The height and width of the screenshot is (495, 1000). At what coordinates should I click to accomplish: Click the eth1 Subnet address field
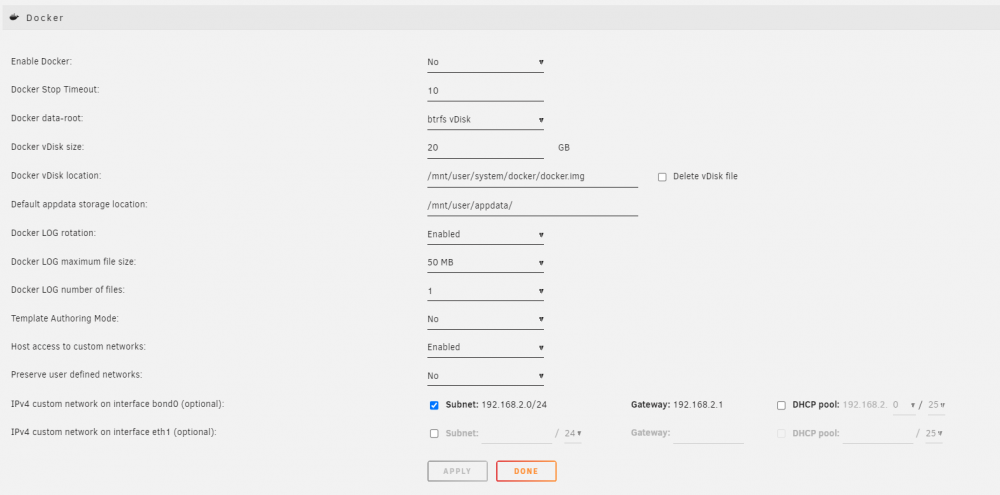coord(517,433)
